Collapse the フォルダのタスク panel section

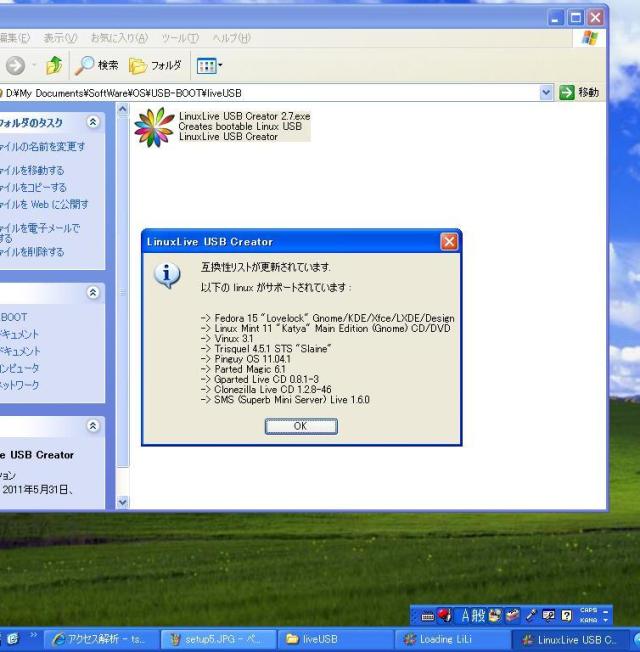[x=93, y=122]
